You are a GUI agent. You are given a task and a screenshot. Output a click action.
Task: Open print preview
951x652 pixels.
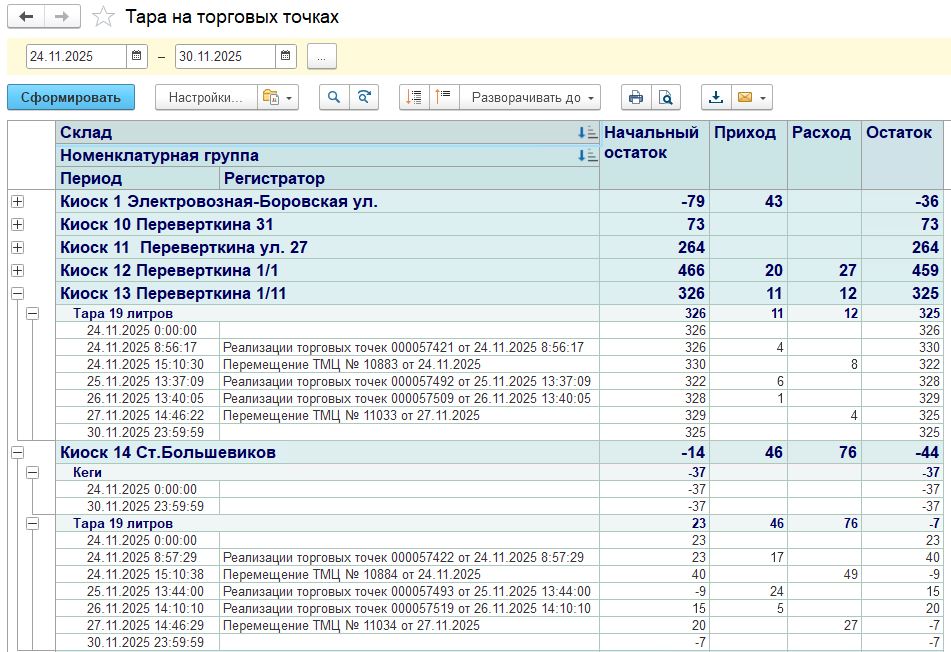click(665, 97)
